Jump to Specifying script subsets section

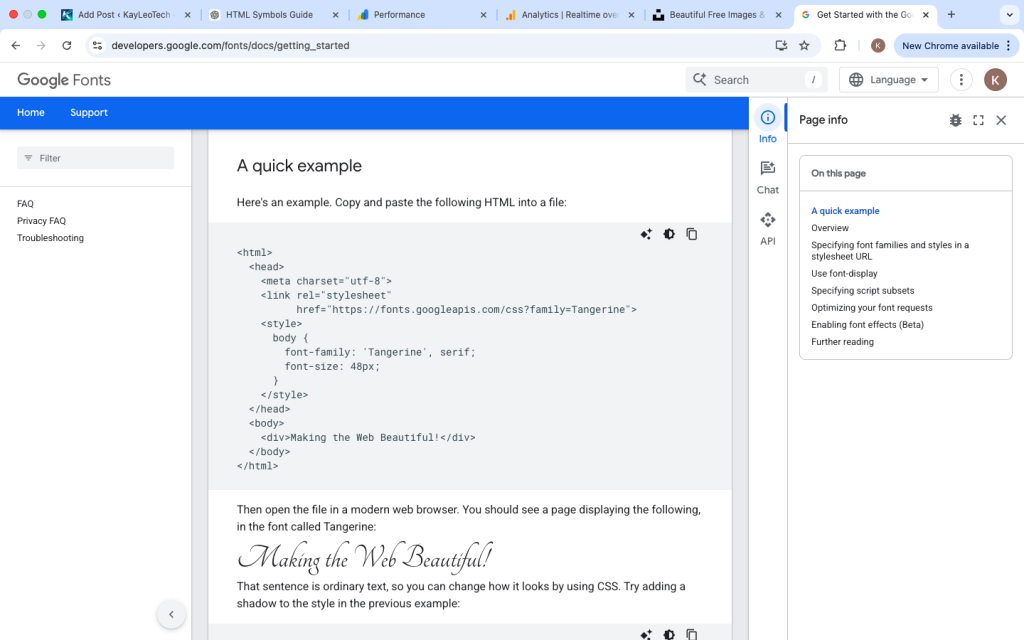tap(863, 291)
